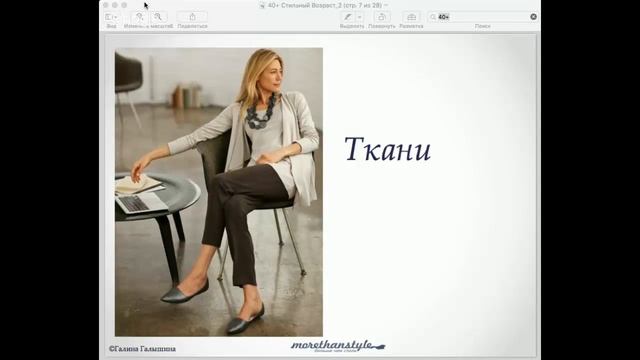This screenshot has width=640, height=360.
Task: Open the Вид sidebar view menu button
Action: [x=111, y=17]
